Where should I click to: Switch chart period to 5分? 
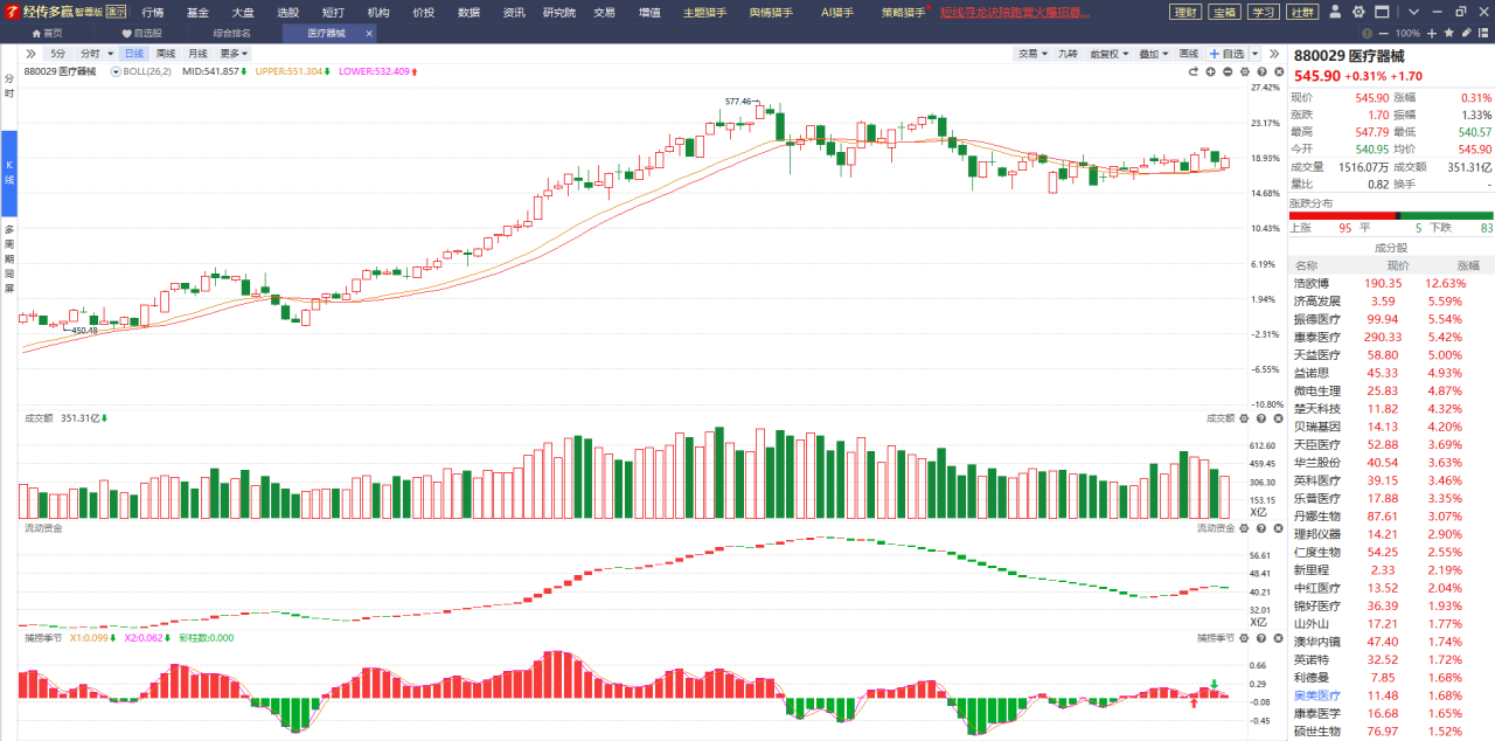coord(58,54)
